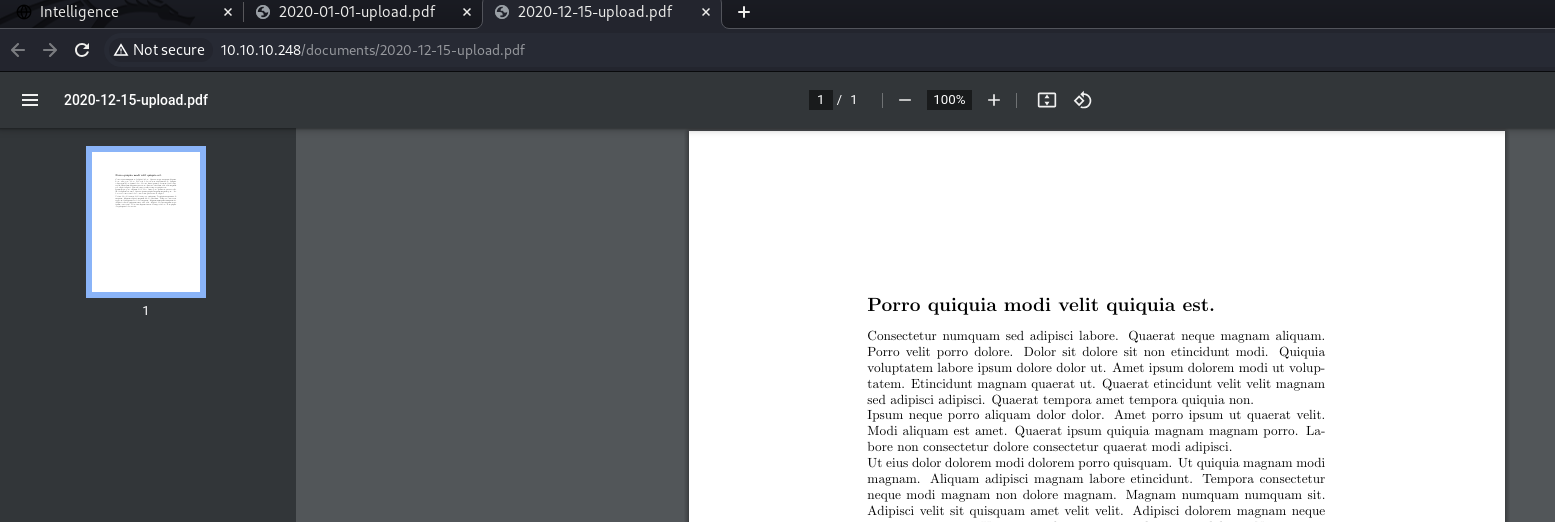Close the 2020-12-15-upload.pdf tab
Viewport: 1555px width, 522px height.
point(706,13)
